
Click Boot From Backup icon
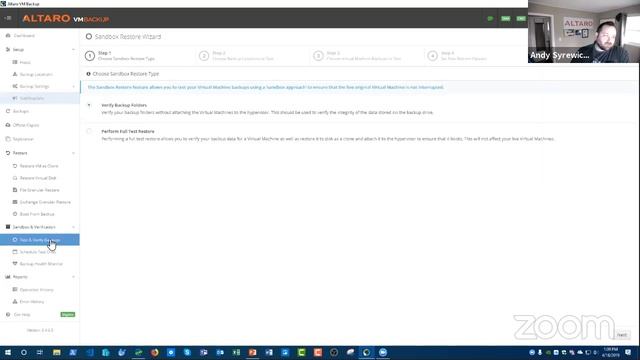[x=15, y=214]
